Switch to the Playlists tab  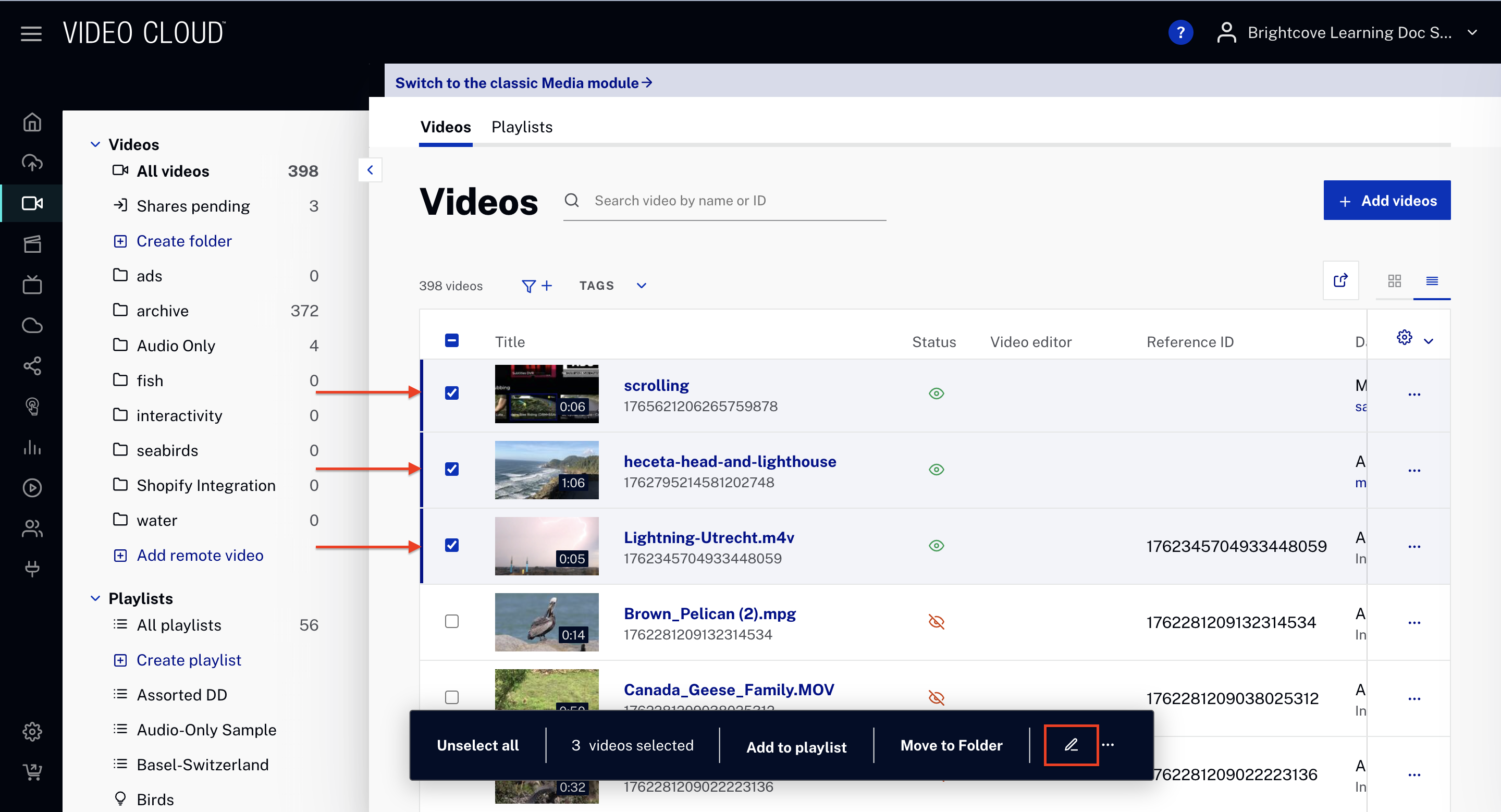click(x=522, y=127)
